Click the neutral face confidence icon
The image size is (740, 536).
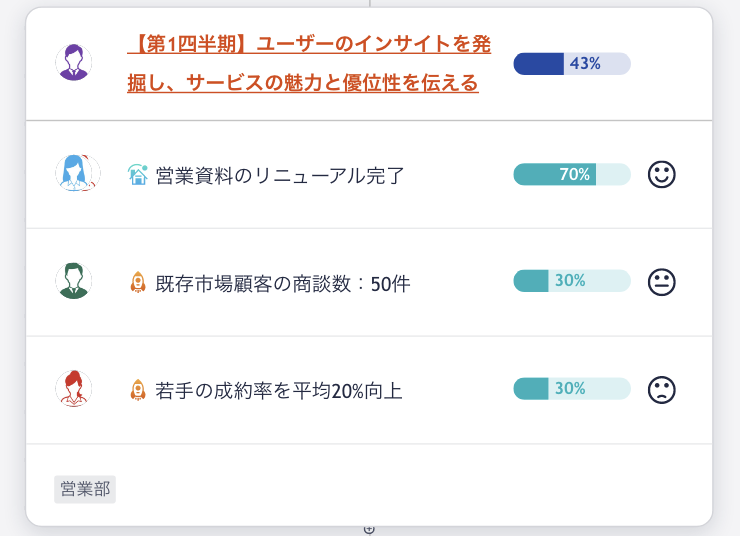[x=662, y=282]
